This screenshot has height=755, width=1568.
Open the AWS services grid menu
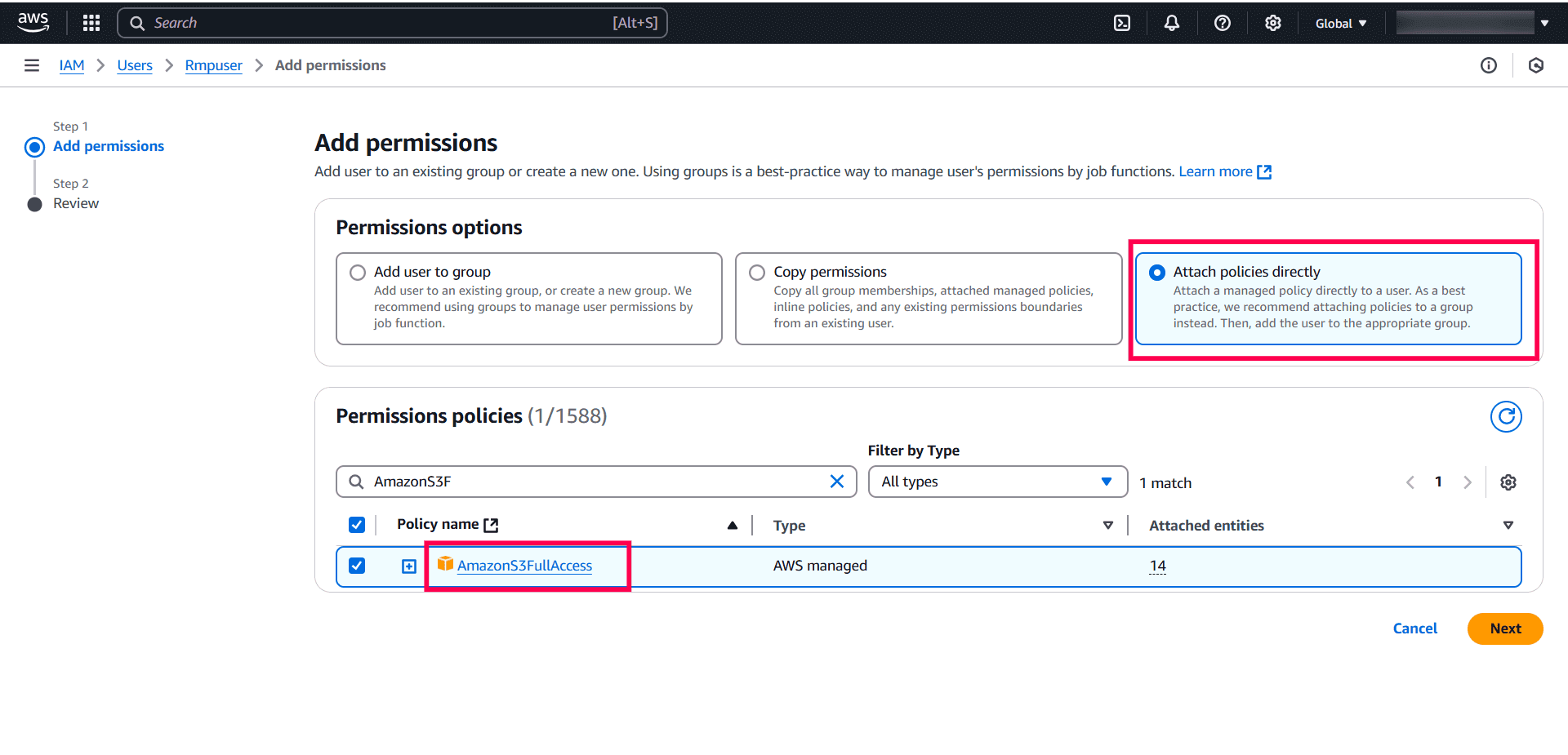click(91, 23)
